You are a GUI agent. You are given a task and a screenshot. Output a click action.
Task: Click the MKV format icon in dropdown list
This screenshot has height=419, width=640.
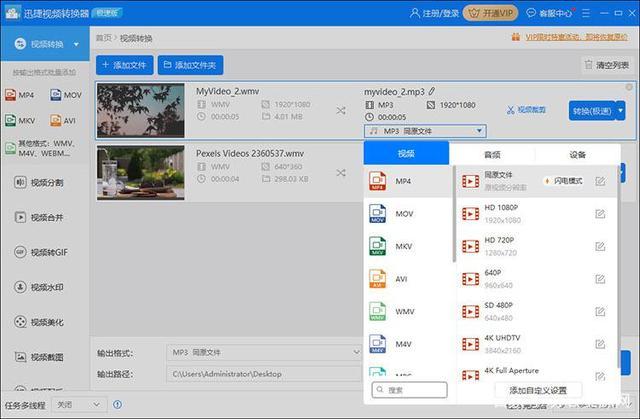click(377, 246)
